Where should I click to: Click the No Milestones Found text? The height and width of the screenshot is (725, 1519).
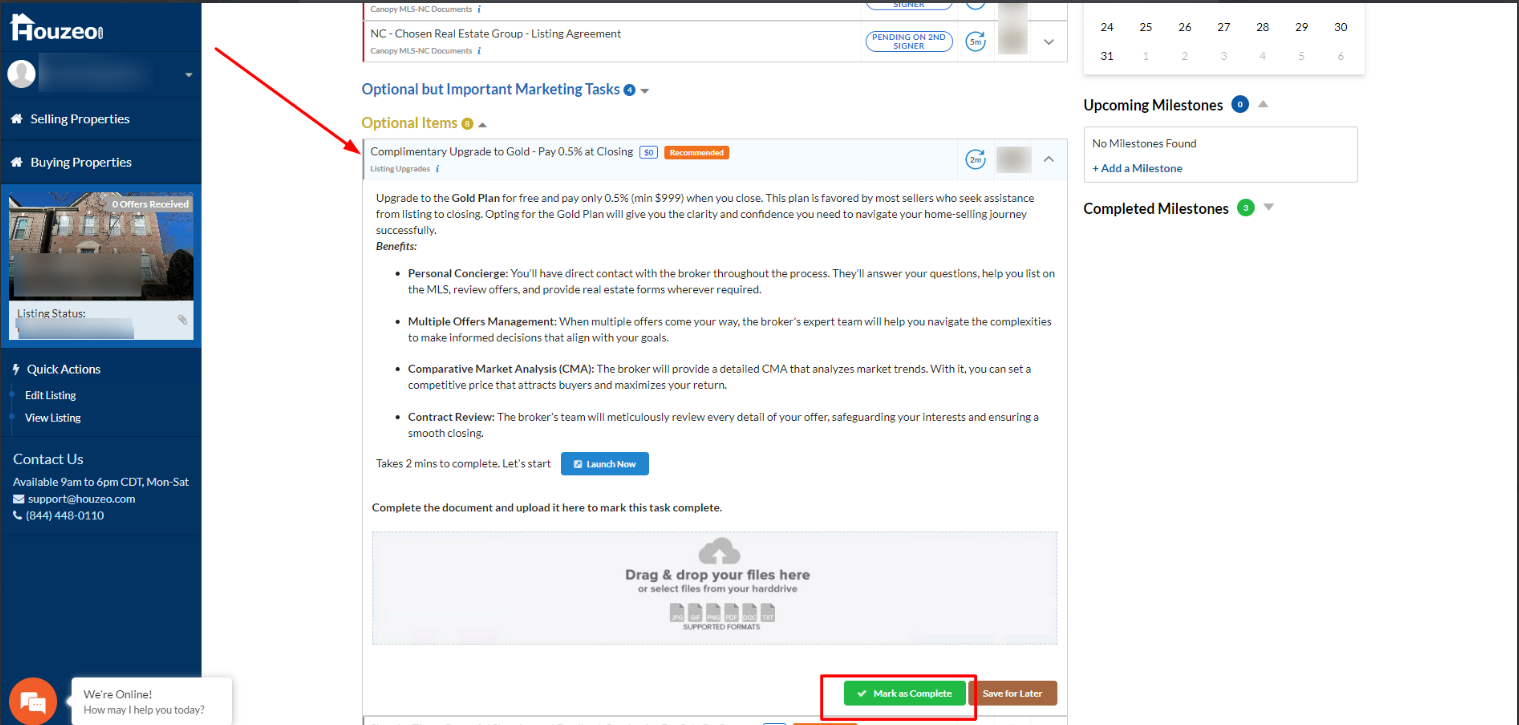(1144, 144)
